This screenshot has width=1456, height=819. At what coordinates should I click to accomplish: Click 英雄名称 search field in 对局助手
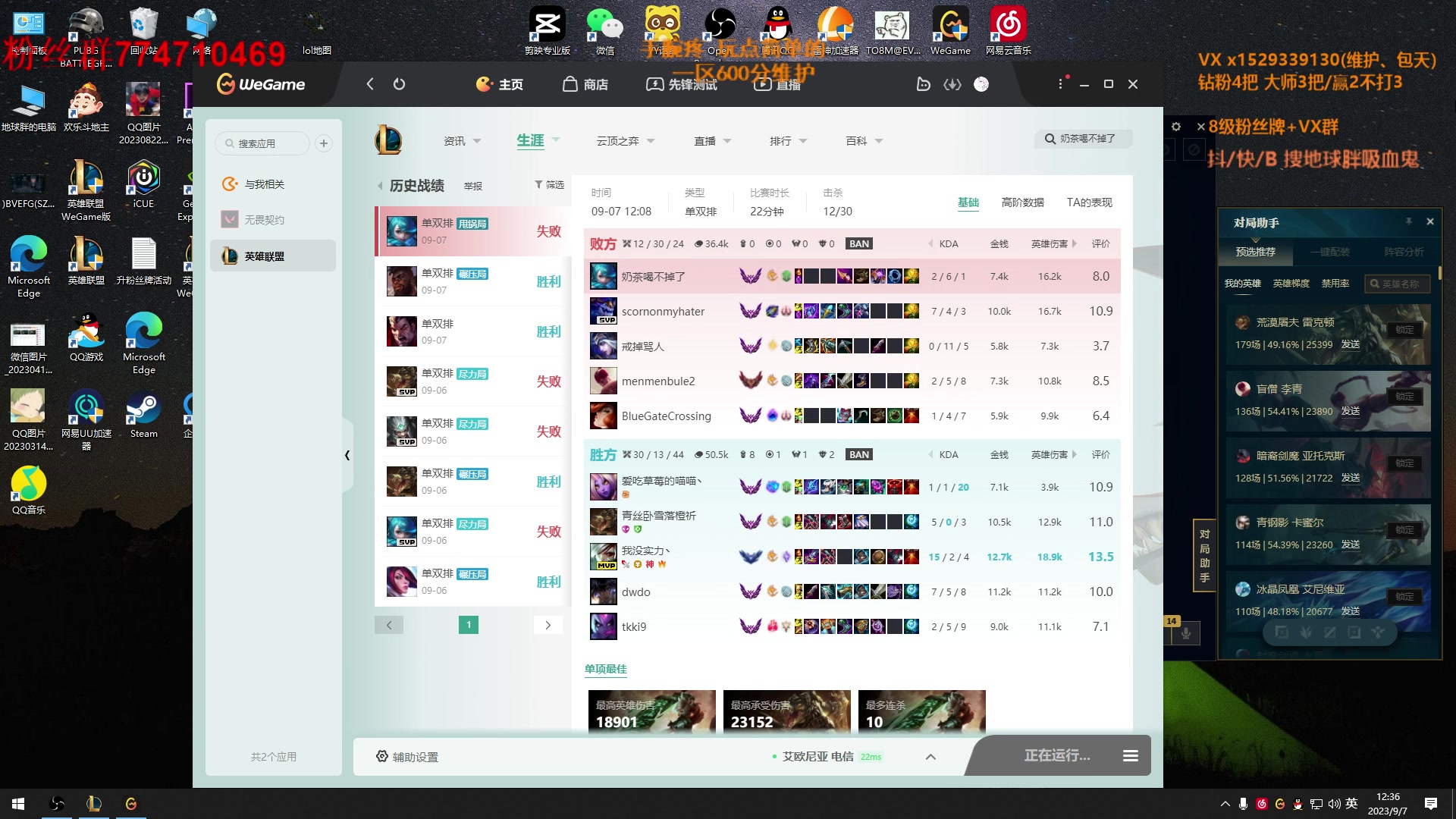tap(1397, 284)
